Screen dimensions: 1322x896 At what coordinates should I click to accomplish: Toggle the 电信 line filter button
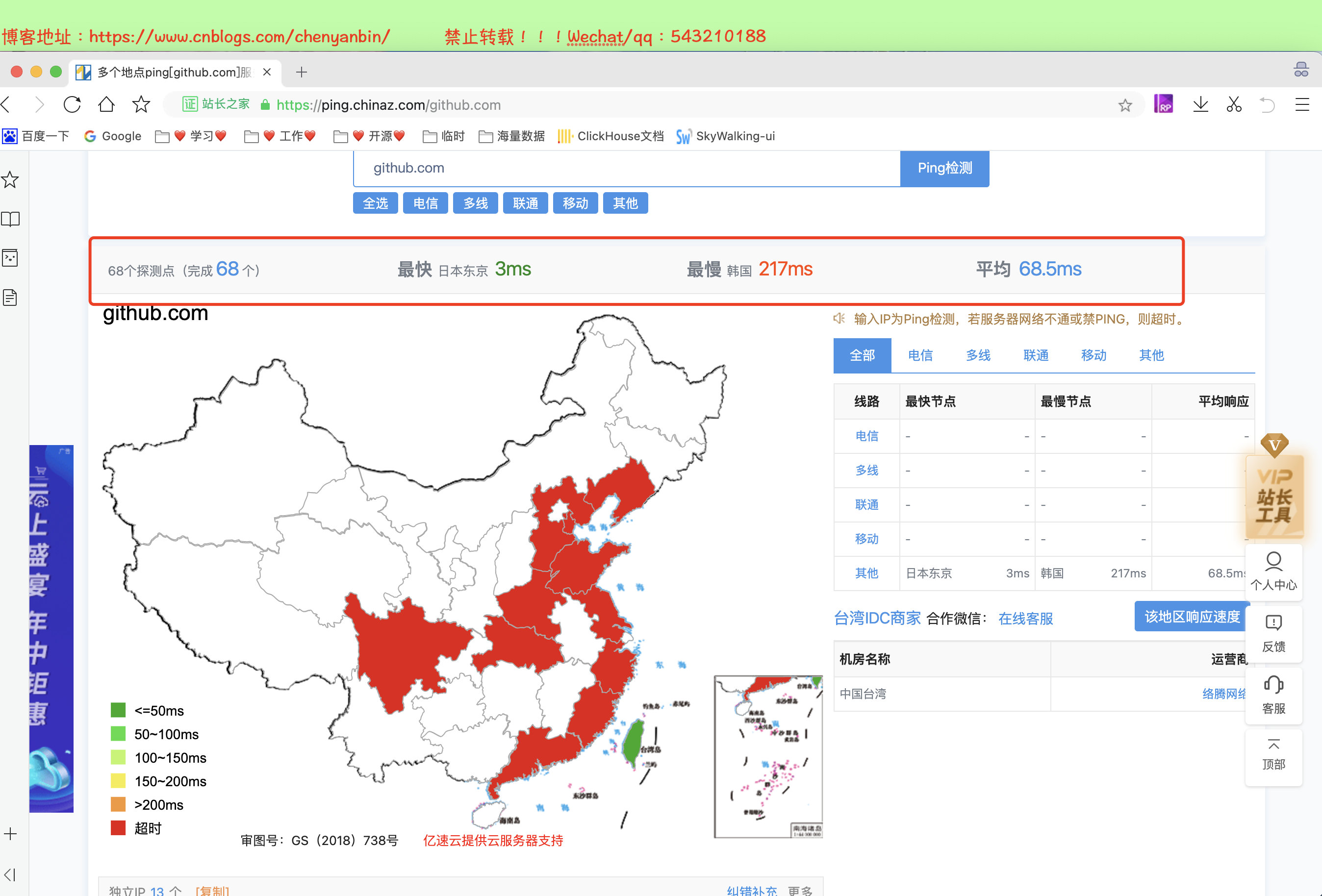coord(426,203)
